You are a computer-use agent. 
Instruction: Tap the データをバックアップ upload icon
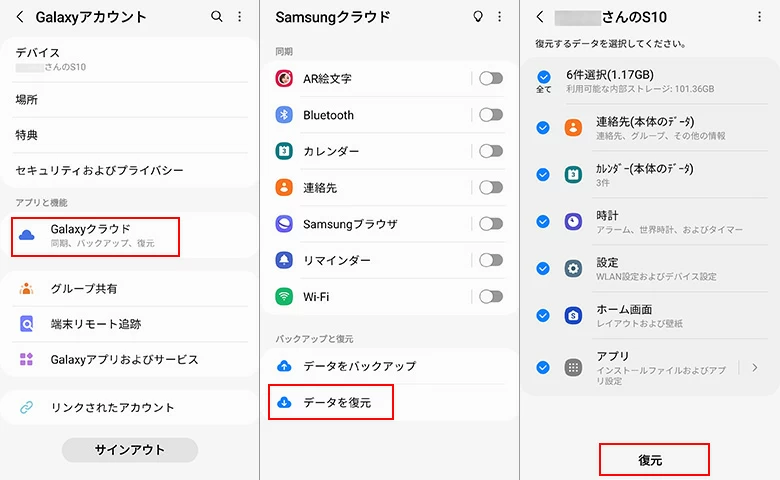click(284, 366)
